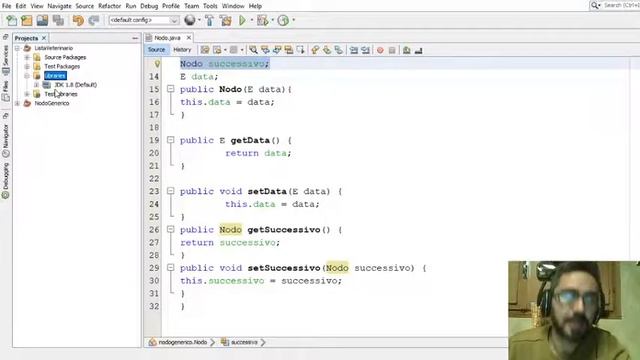The height and width of the screenshot is (360, 640).
Task: Switch editor to History view
Action: click(182, 49)
